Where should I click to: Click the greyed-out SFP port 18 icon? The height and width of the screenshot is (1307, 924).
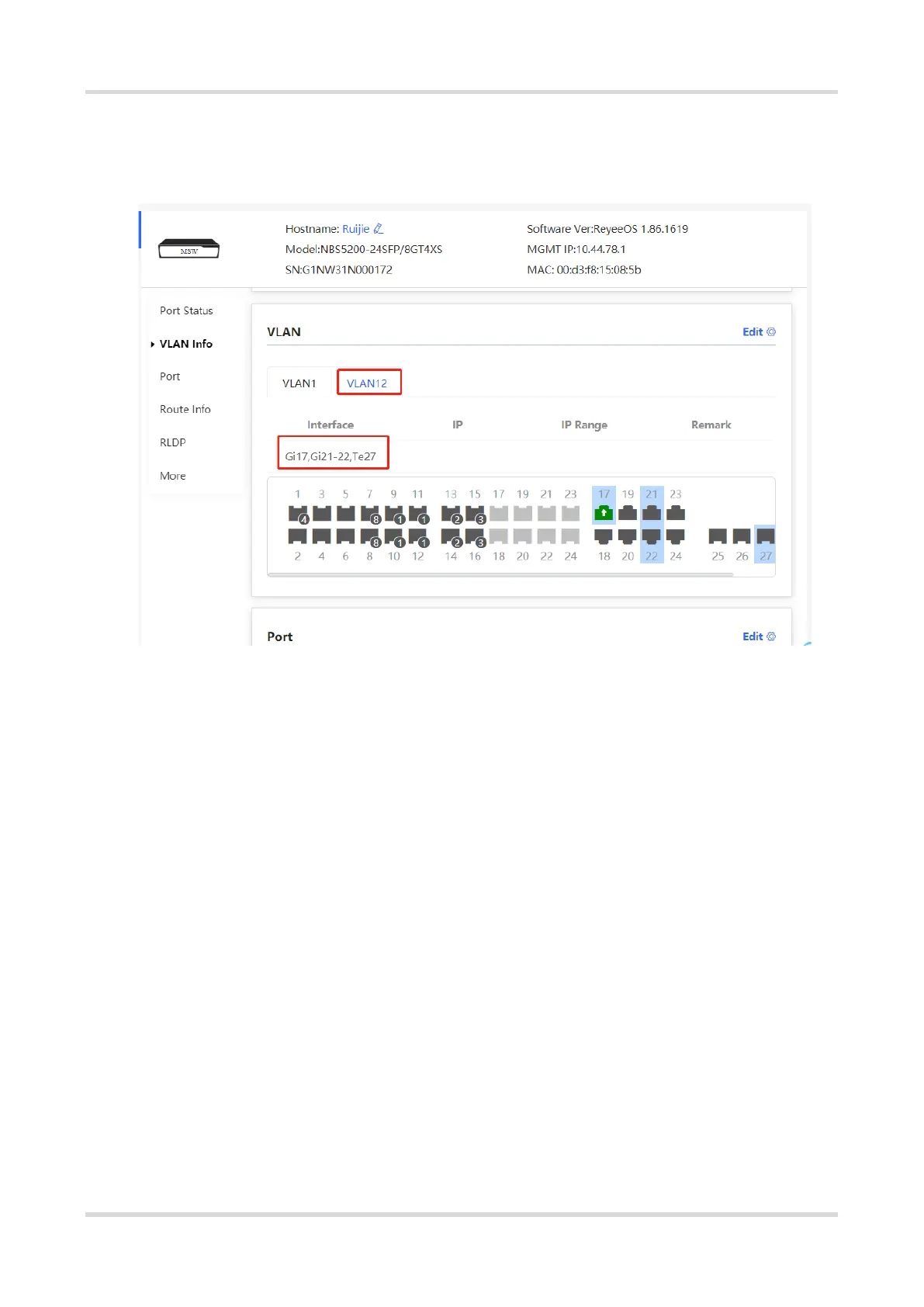tap(499, 536)
